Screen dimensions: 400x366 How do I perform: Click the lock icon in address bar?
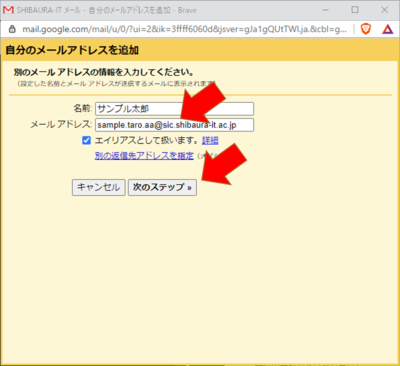pos(12,29)
